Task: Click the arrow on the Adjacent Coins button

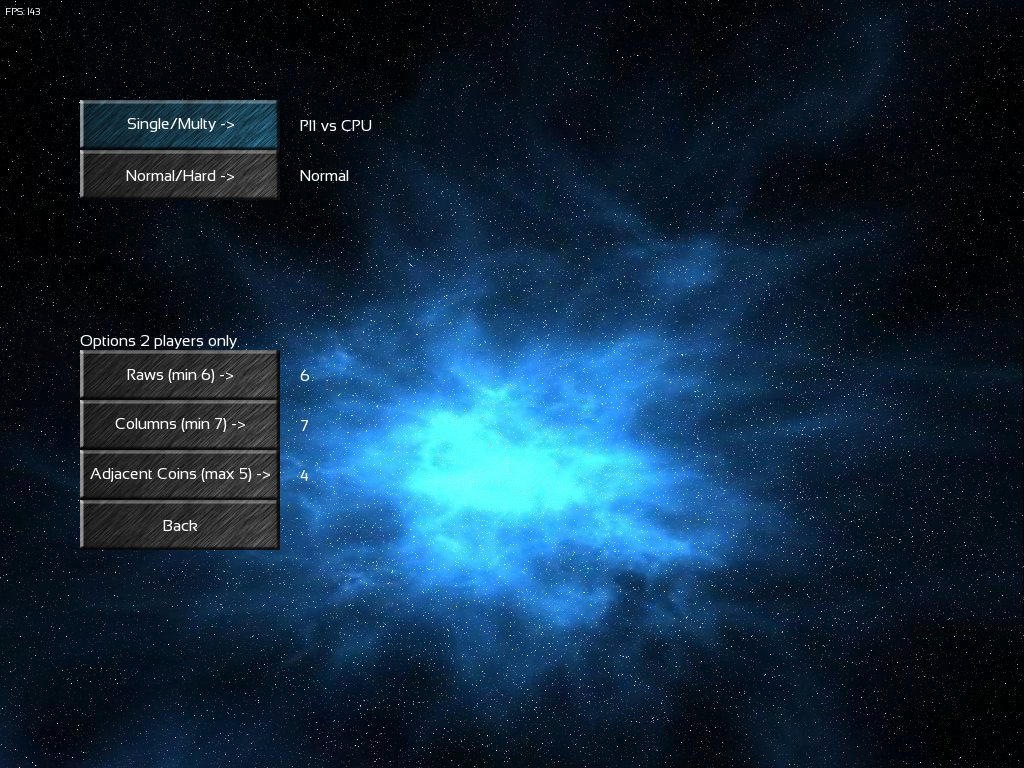Action: (264, 475)
